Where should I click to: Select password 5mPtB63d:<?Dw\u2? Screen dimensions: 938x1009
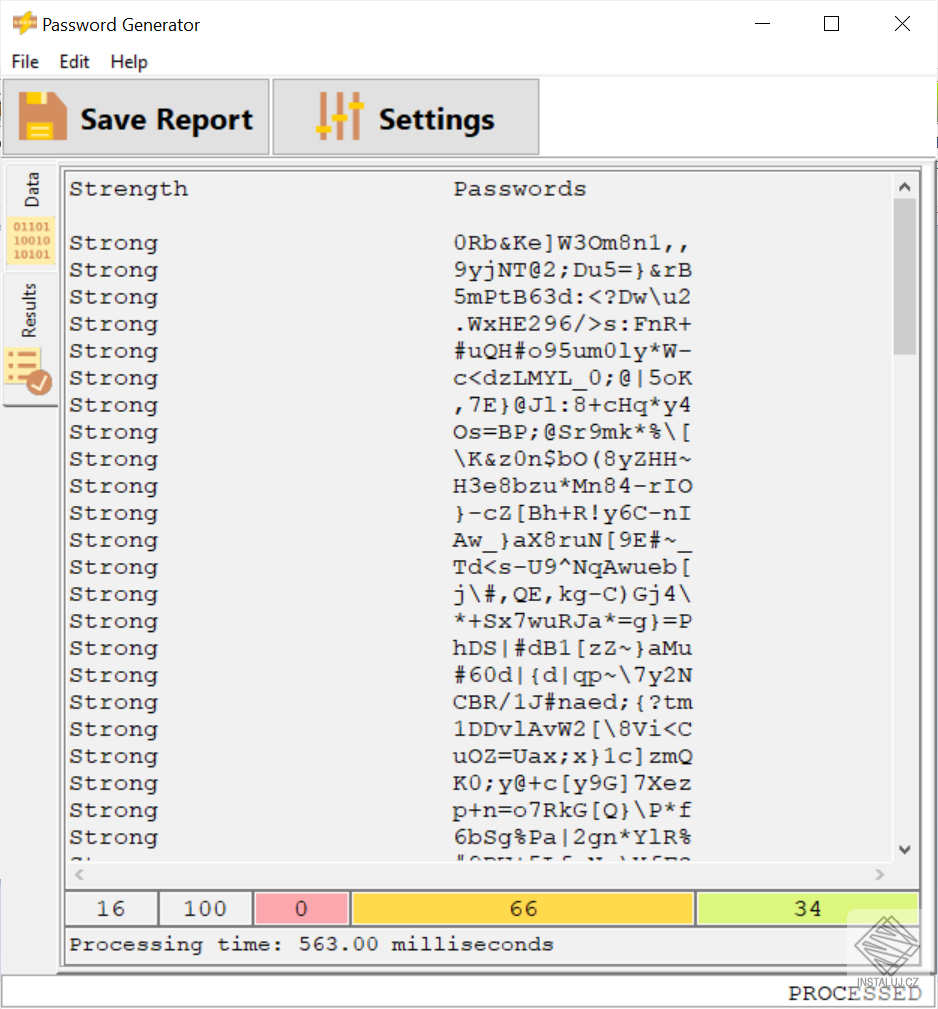tap(572, 297)
